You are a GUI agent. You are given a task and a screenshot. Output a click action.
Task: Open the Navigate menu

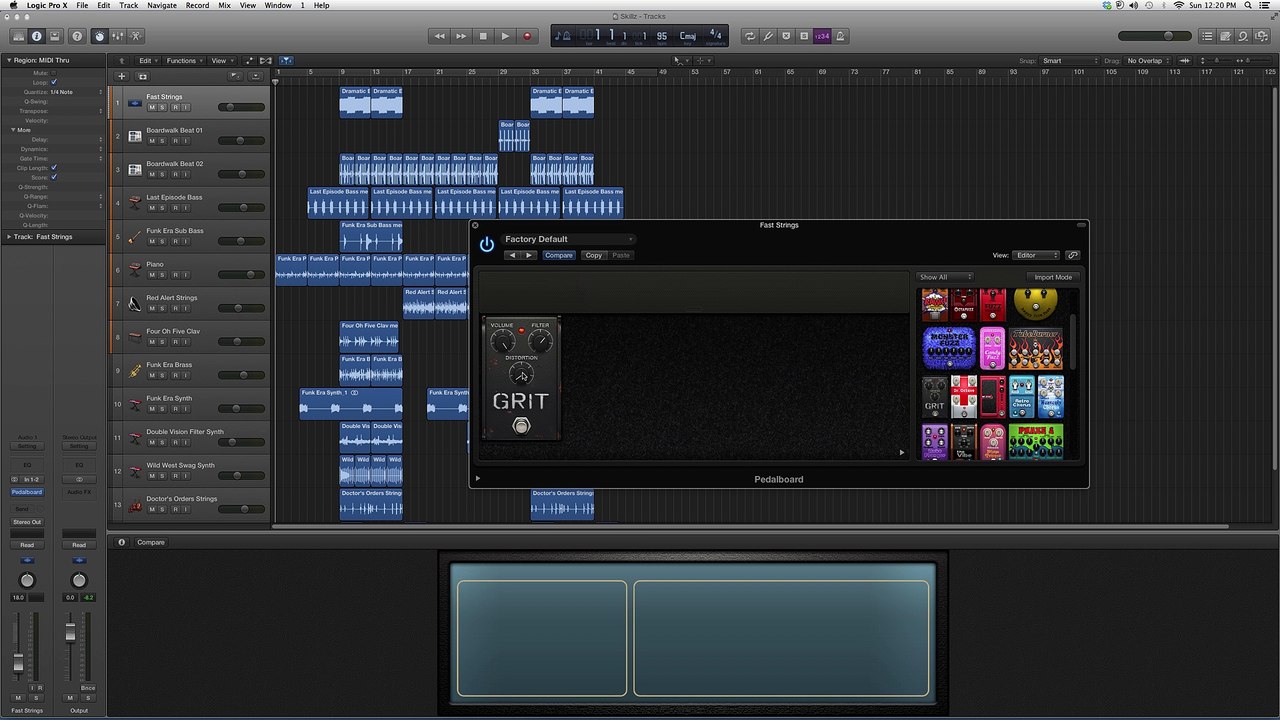162,5
